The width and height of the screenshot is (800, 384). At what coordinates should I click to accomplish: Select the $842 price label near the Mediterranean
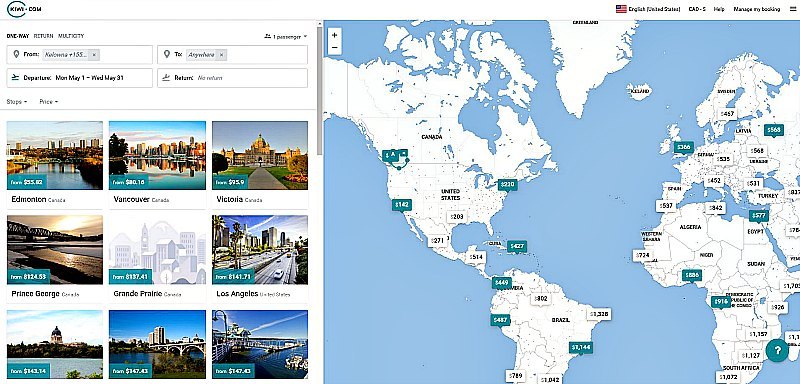716,208
